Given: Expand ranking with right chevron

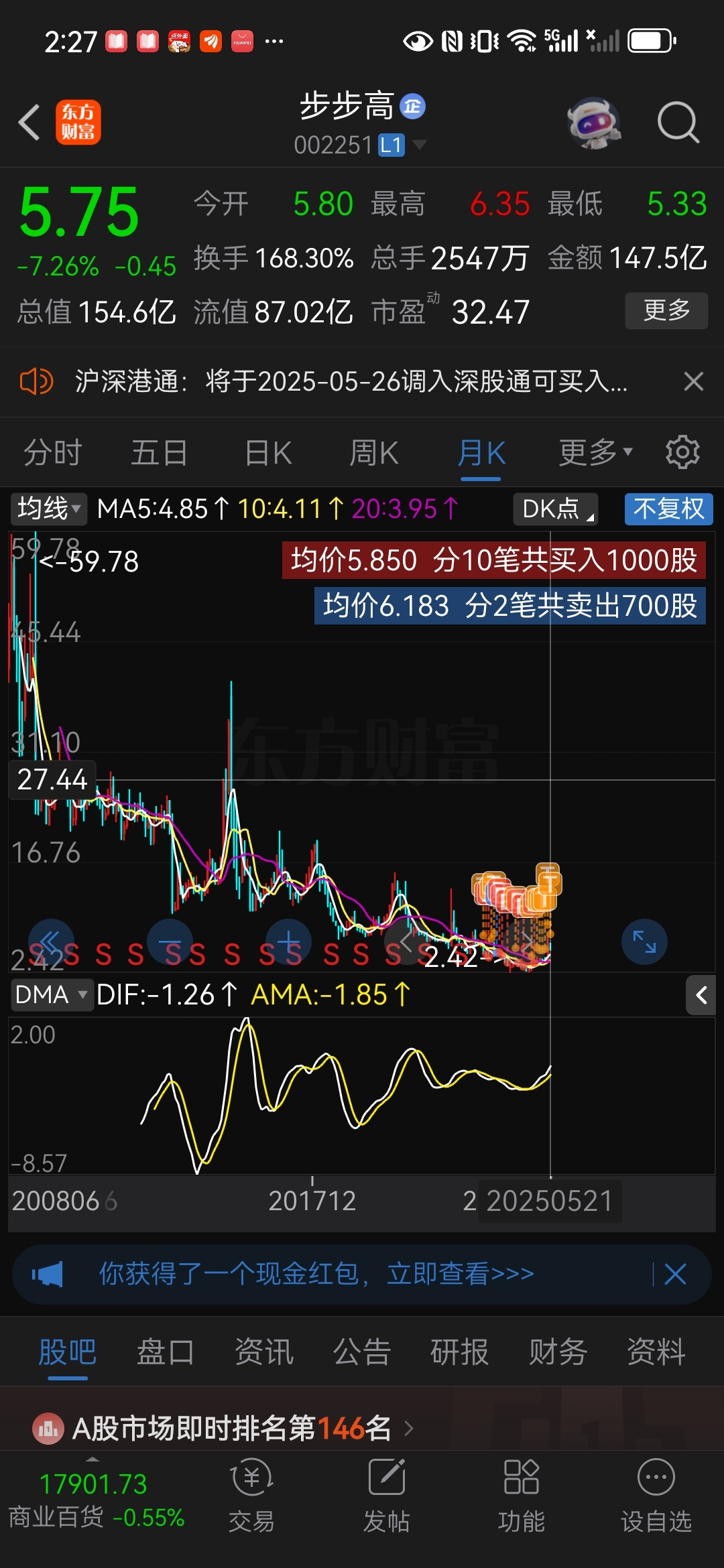Looking at the screenshot, I should click(x=409, y=1429).
